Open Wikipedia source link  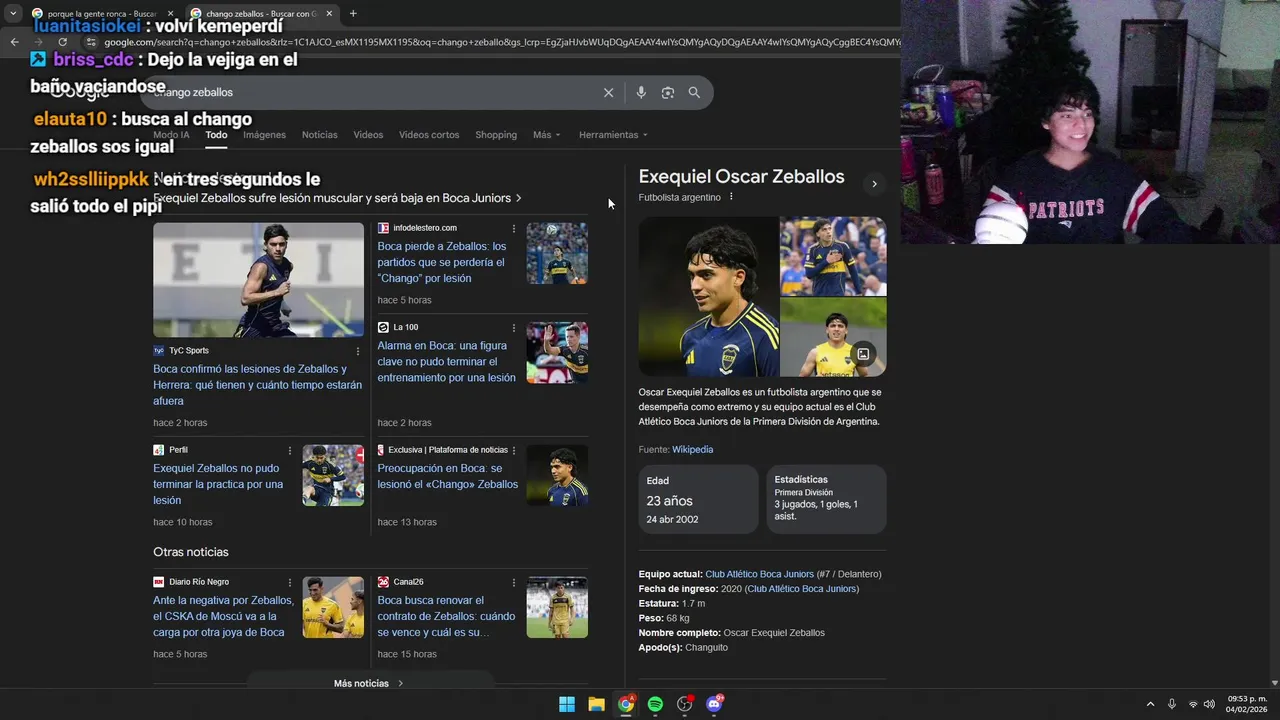click(692, 450)
